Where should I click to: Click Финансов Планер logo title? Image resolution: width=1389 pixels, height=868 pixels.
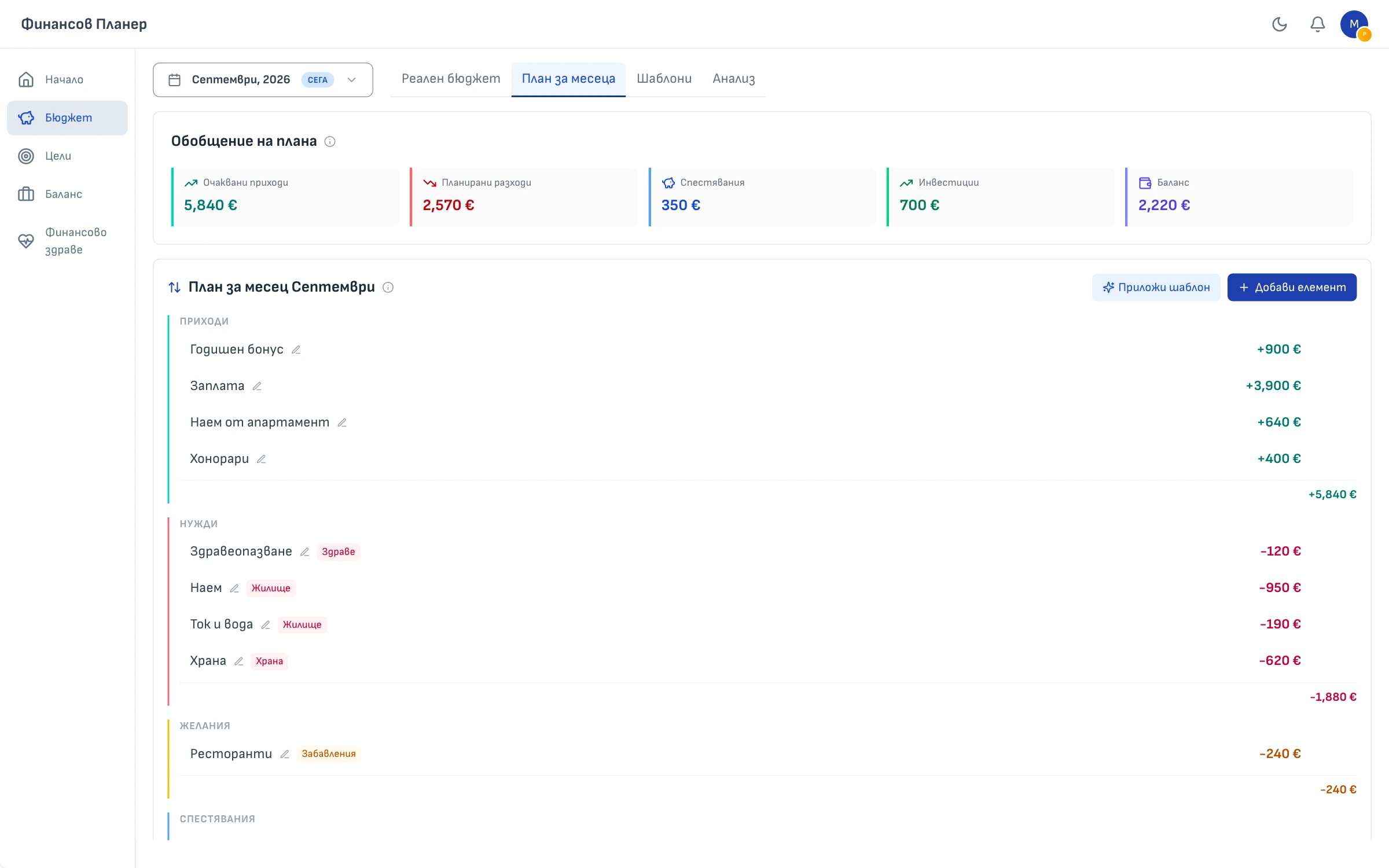pos(84,24)
